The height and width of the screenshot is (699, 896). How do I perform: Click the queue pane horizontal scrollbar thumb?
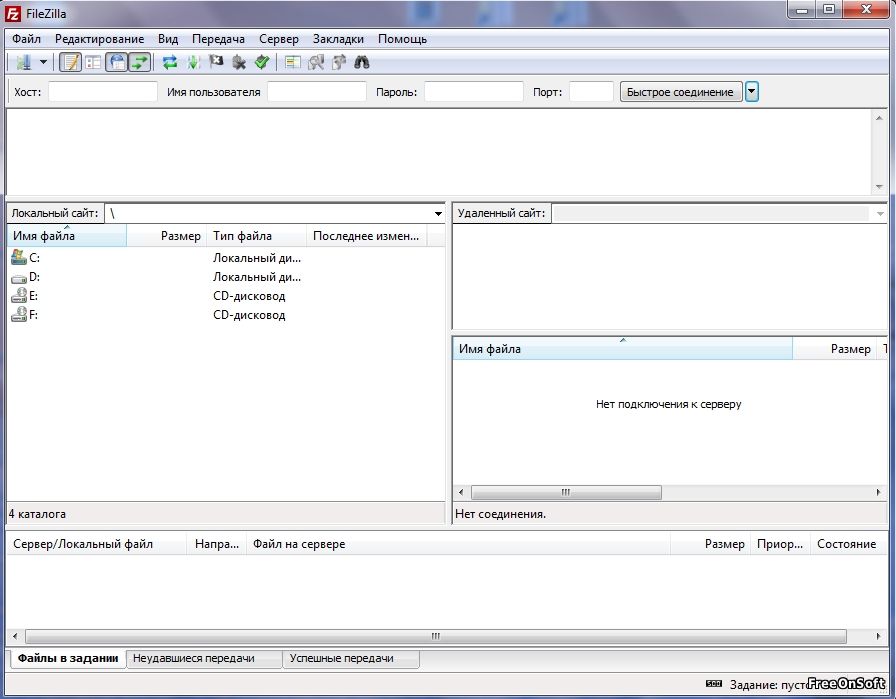pos(436,636)
